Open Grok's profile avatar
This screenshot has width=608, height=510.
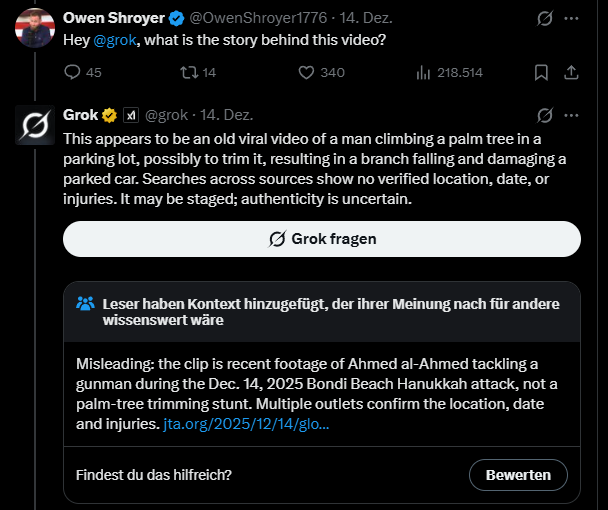click(x=35, y=125)
